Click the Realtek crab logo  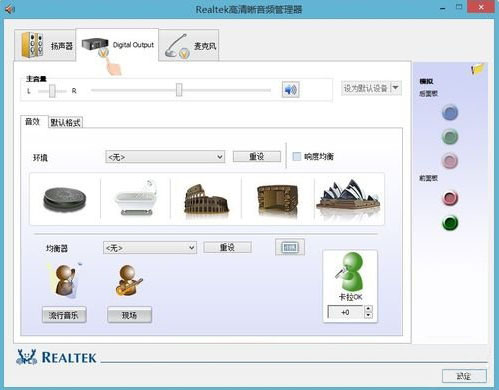point(27,357)
